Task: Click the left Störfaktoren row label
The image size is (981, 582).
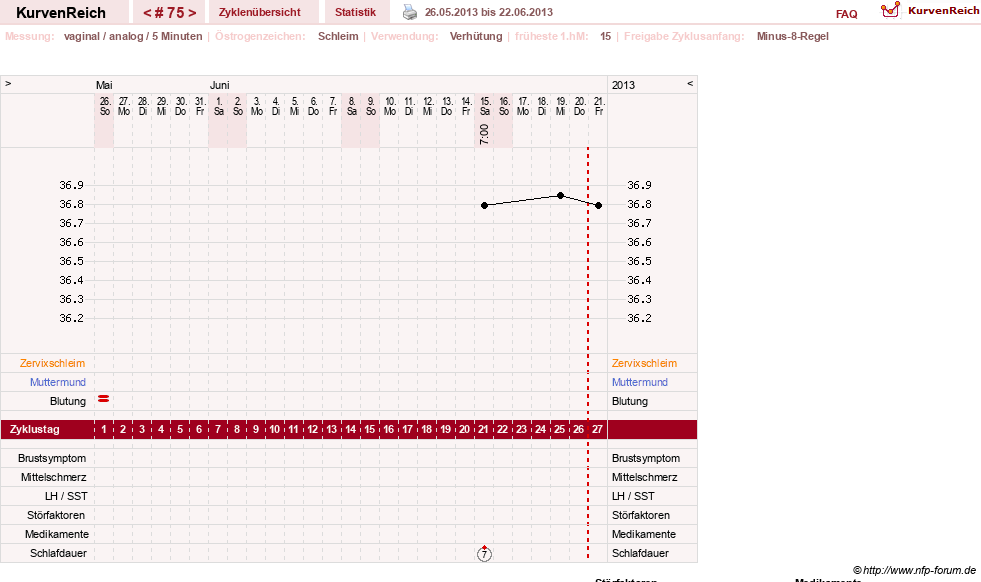Action: tap(56, 515)
